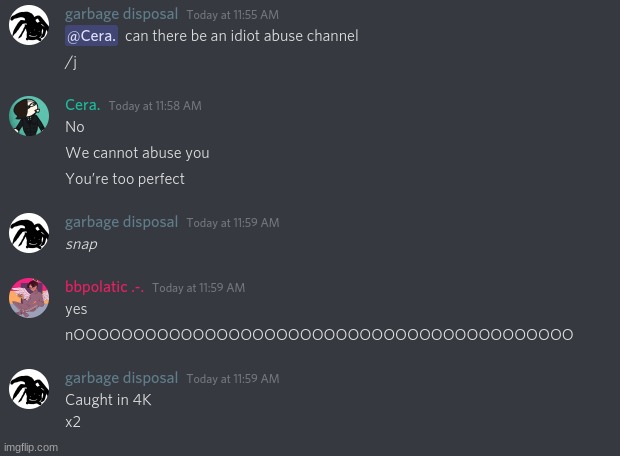The image size is (620, 456).
Task: Click the Today at 11:58 AM timestamp
Action: (155, 106)
